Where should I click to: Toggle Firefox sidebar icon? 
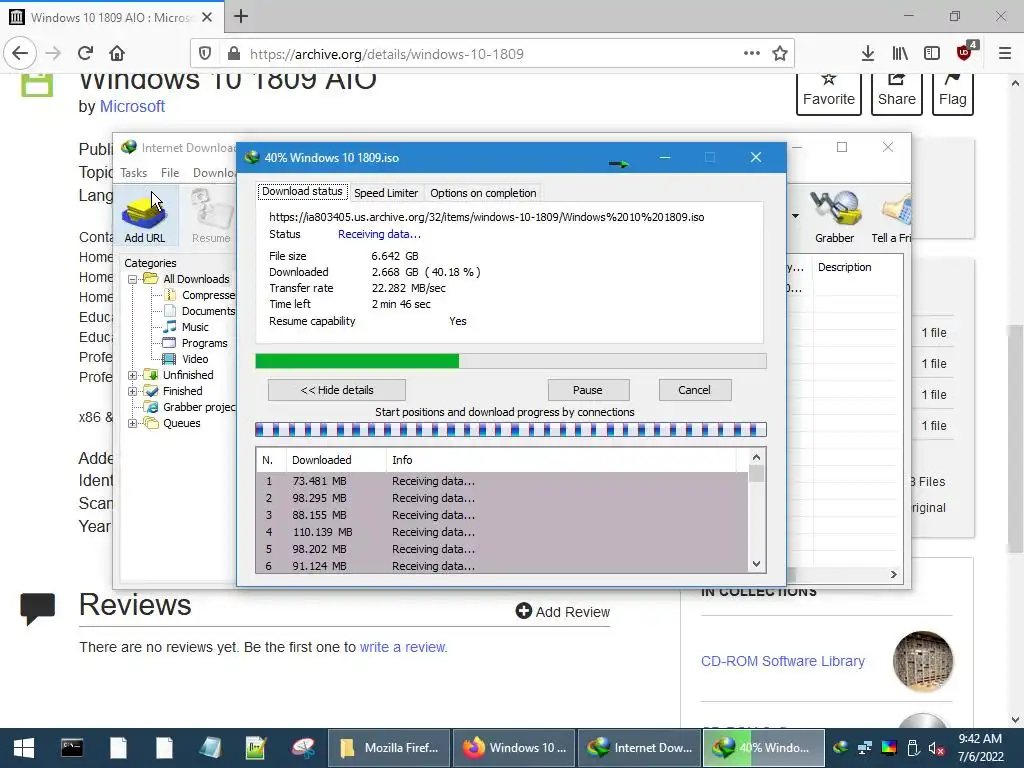point(932,54)
